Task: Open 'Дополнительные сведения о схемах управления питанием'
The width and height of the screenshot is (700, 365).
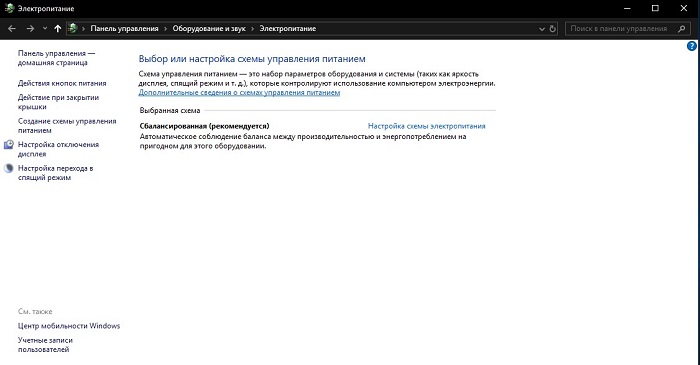Action: pos(239,92)
